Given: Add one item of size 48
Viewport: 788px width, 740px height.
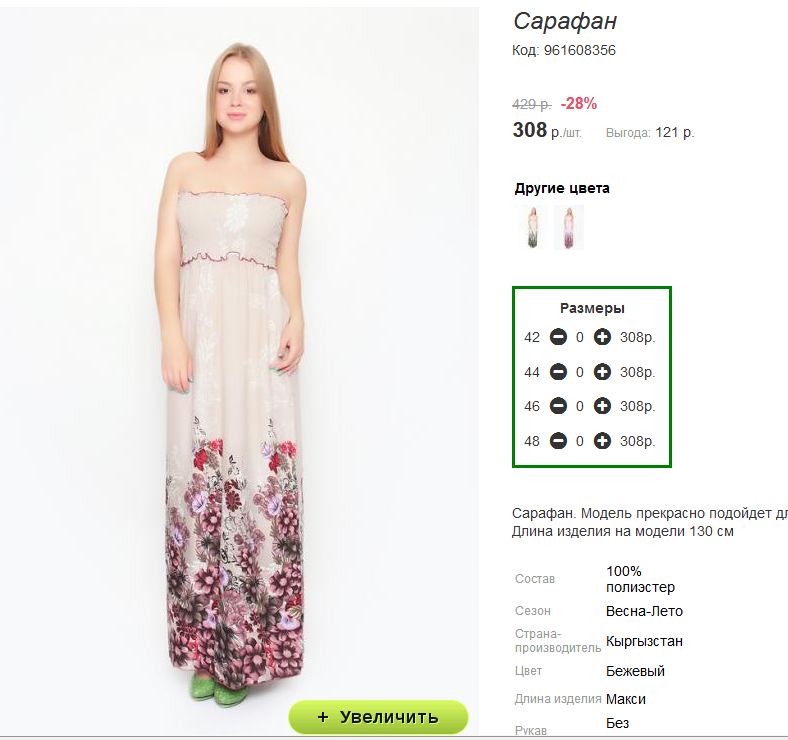Looking at the screenshot, I should [602, 441].
